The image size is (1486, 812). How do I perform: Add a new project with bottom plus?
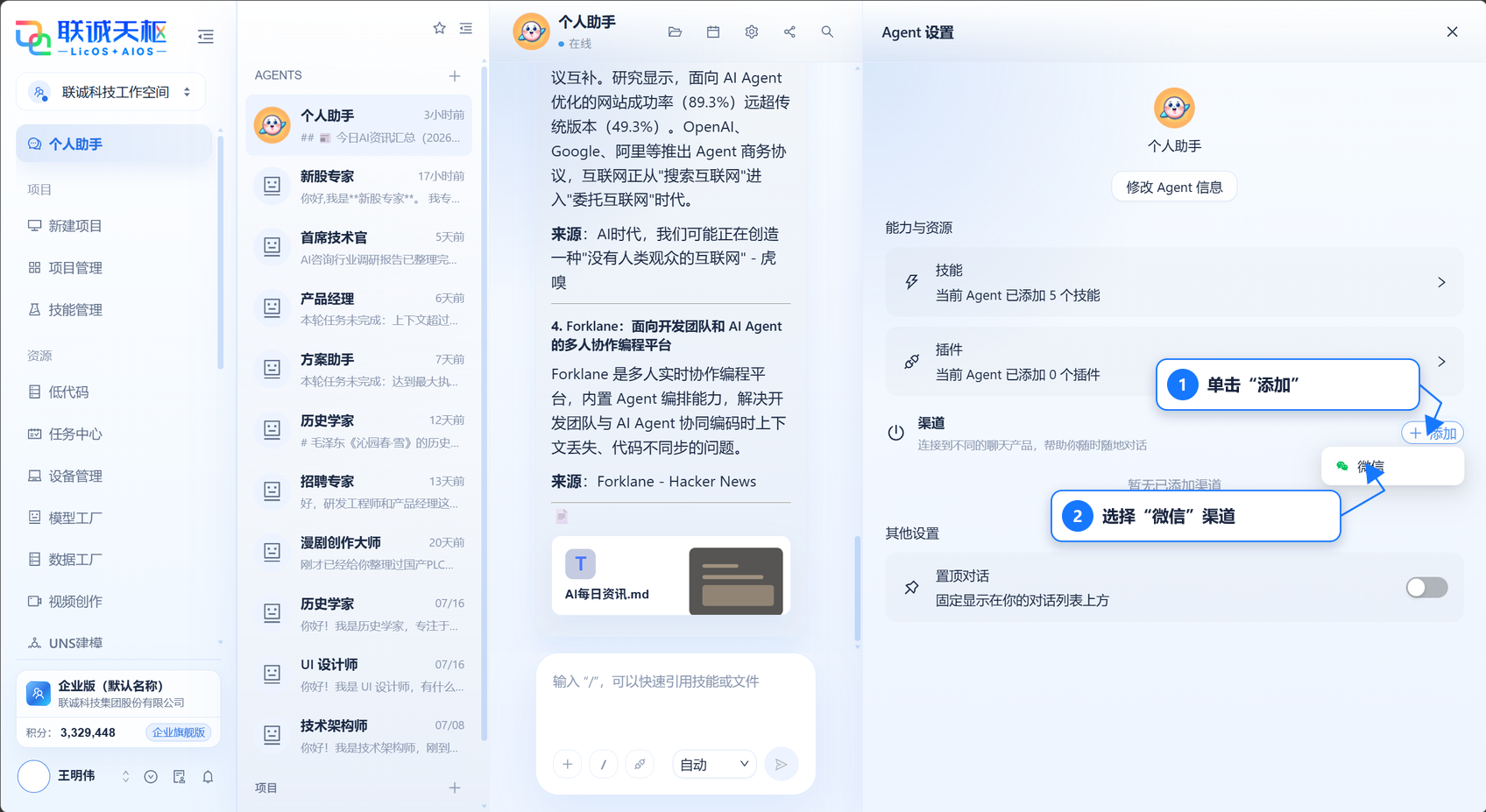tap(455, 787)
